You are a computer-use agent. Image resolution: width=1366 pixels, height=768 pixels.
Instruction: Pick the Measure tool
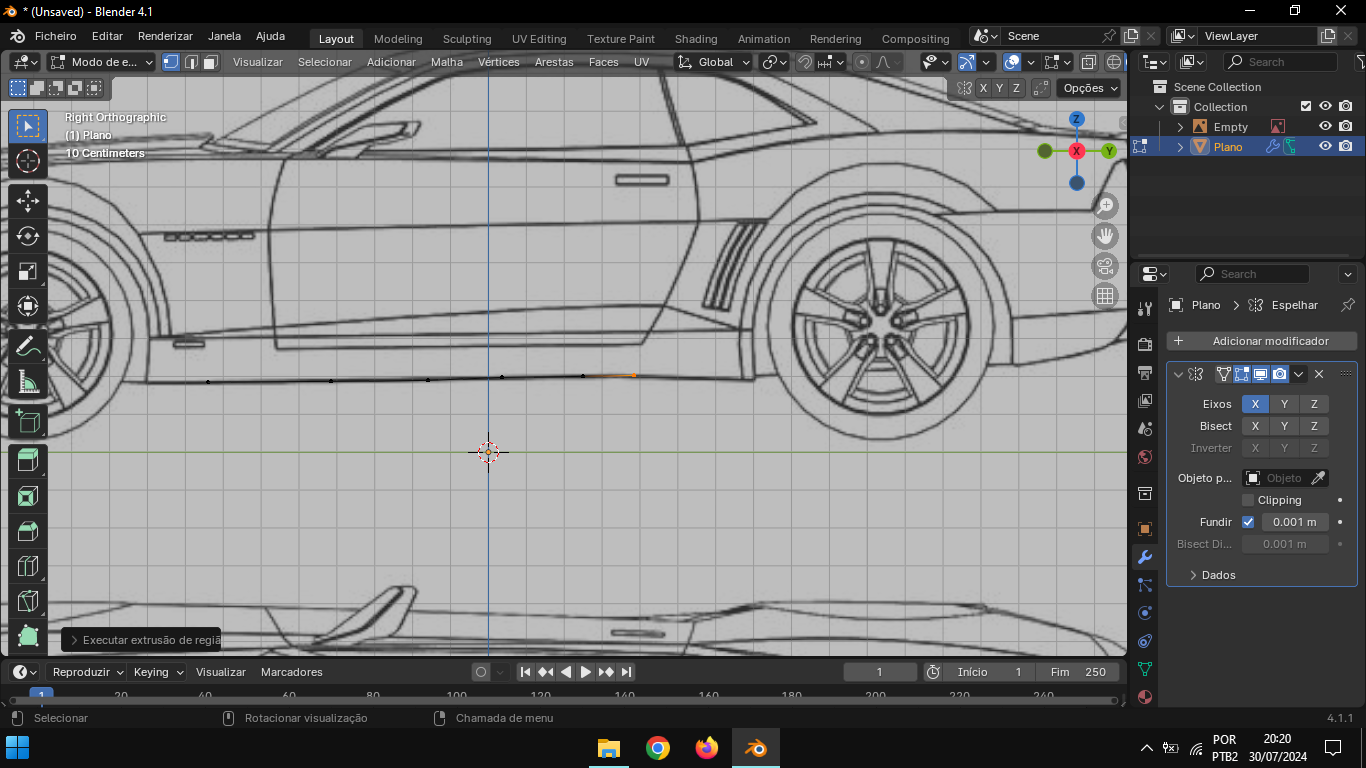pyautogui.click(x=28, y=381)
